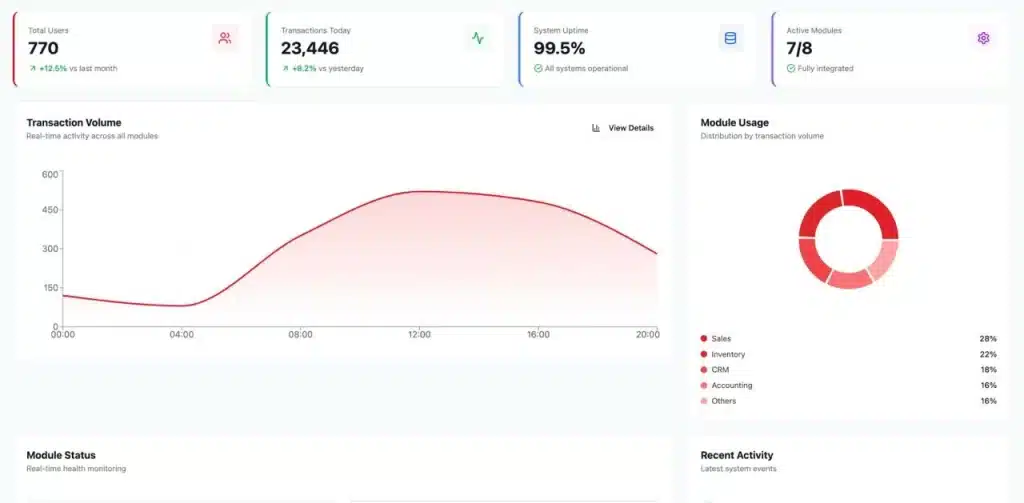
Task: Click the 99.5% uptime value
Action: coord(560,48)
